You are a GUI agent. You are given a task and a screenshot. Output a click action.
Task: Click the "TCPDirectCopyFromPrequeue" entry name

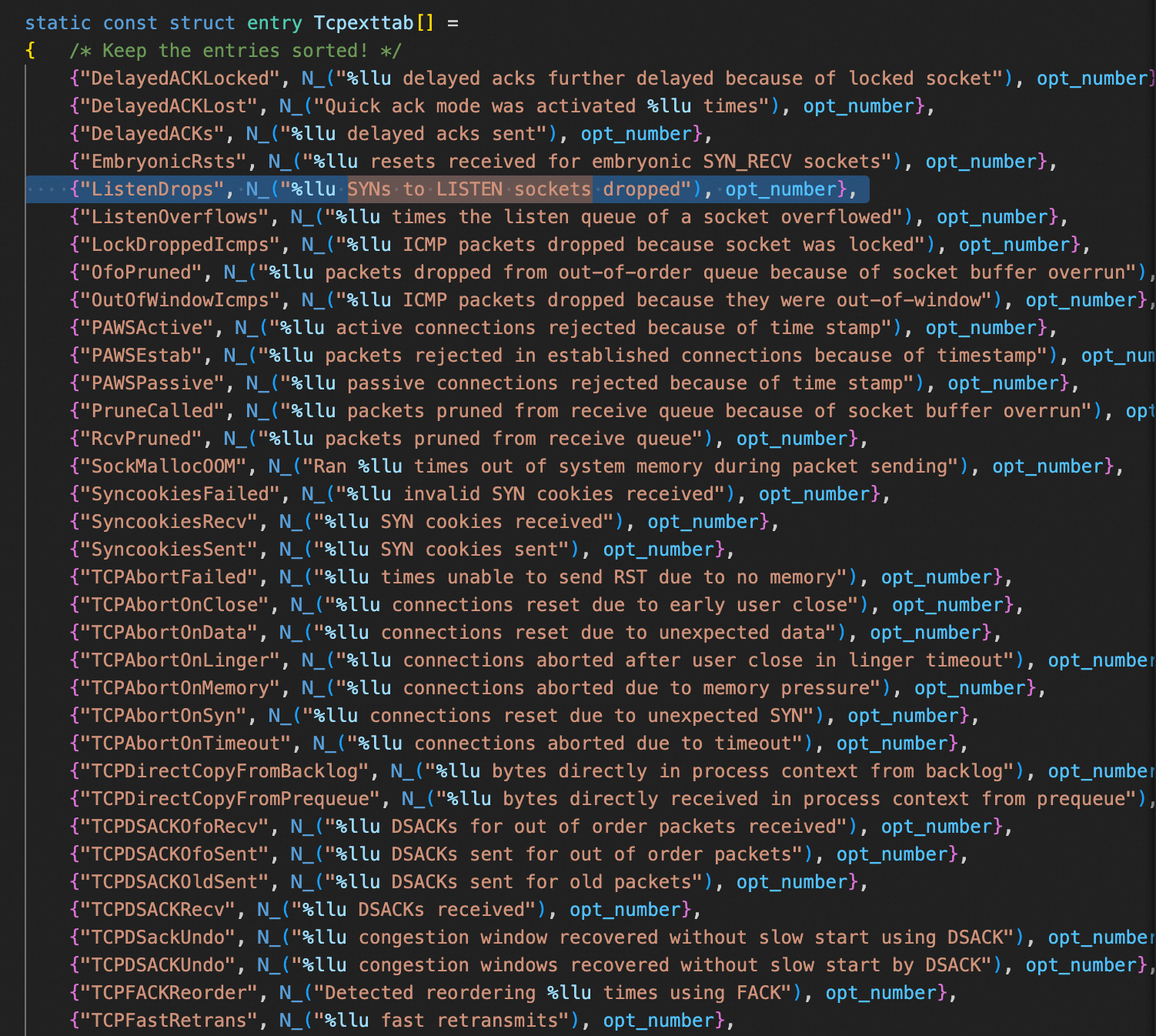click(229, 799)
